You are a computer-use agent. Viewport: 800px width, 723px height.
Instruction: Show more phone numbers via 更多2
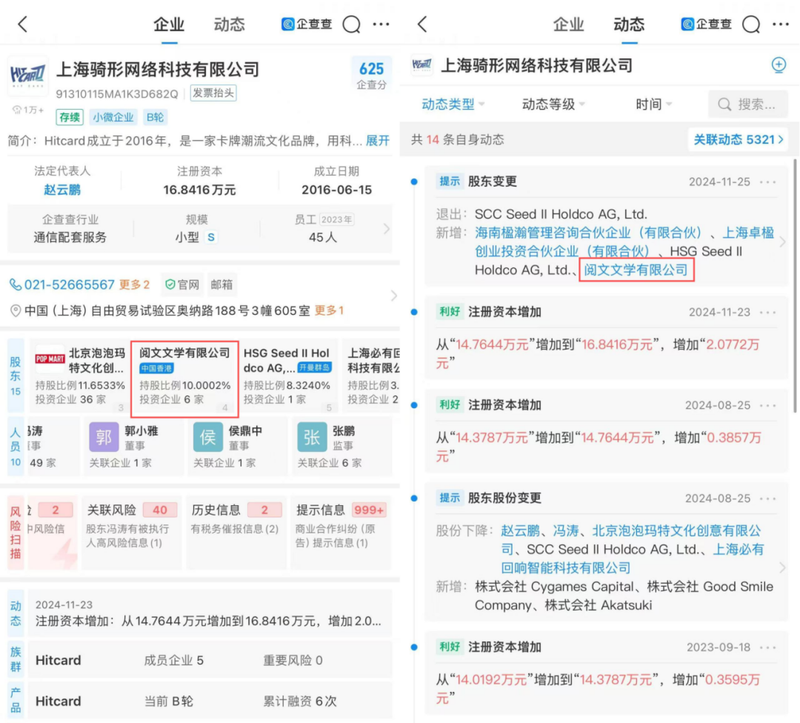(x=134, y=285)
